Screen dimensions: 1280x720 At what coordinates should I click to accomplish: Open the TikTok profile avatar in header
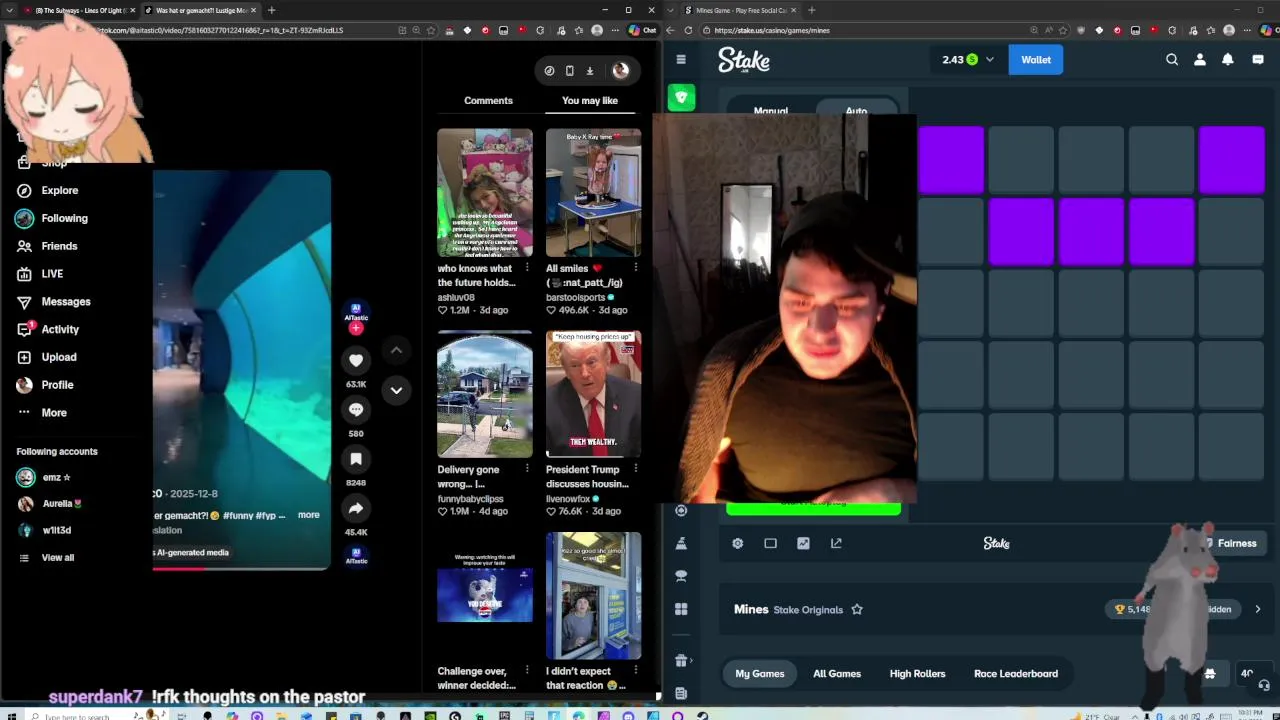(x=620, y=70)
